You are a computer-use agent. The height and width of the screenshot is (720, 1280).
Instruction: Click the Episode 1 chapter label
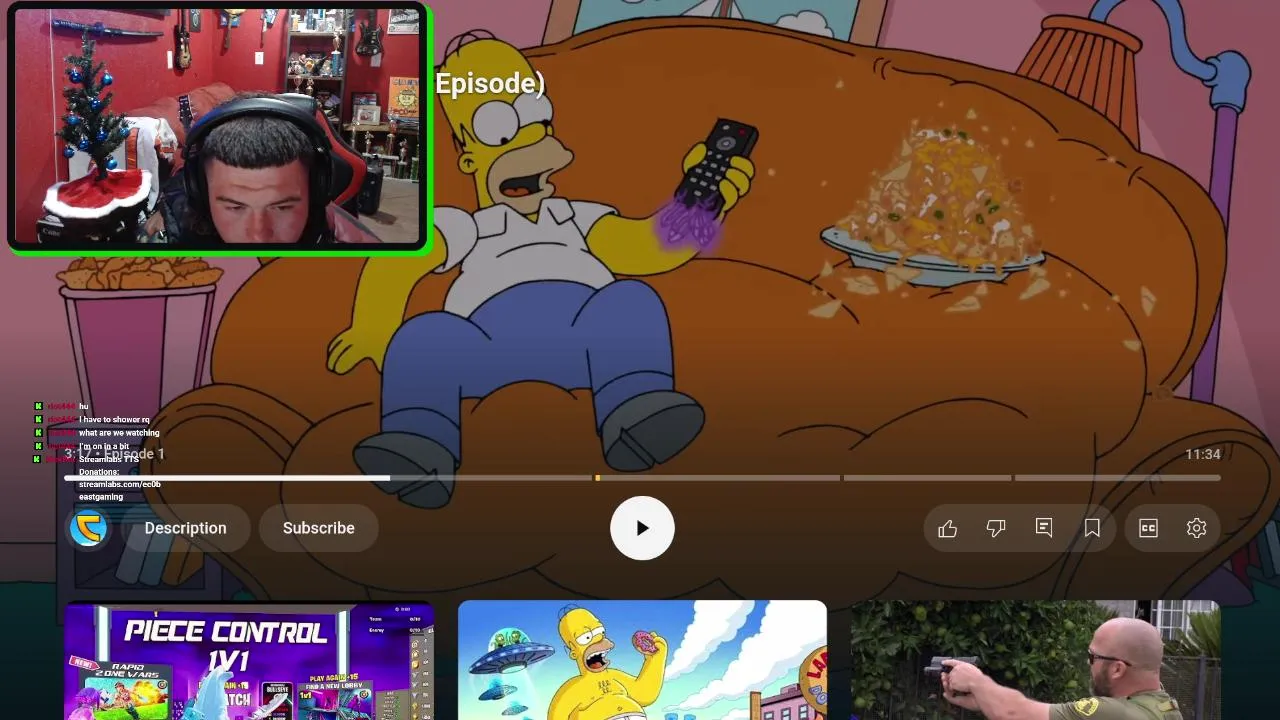tap(134, 454)
